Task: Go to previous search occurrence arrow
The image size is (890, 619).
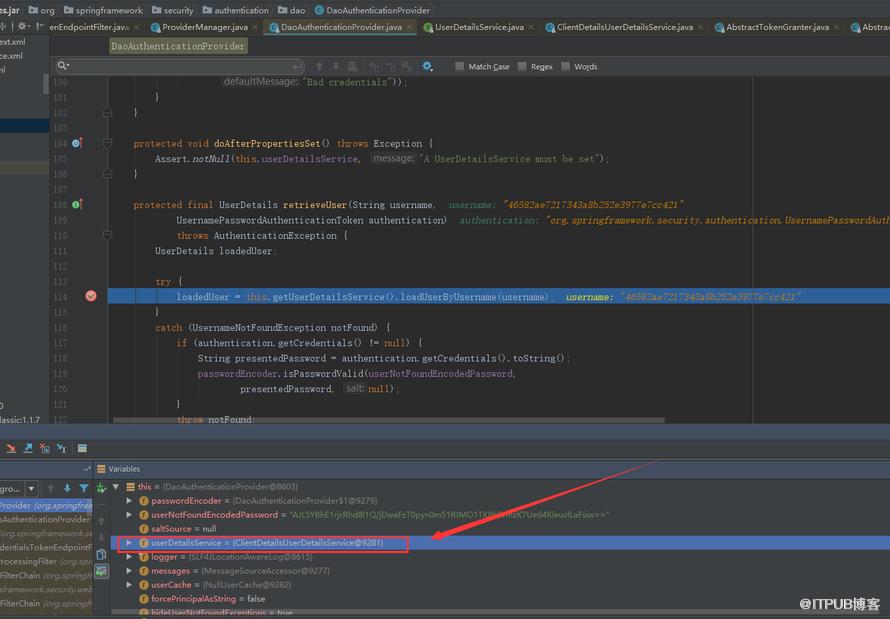Action: pyautogui.click(x=319, y=66)
